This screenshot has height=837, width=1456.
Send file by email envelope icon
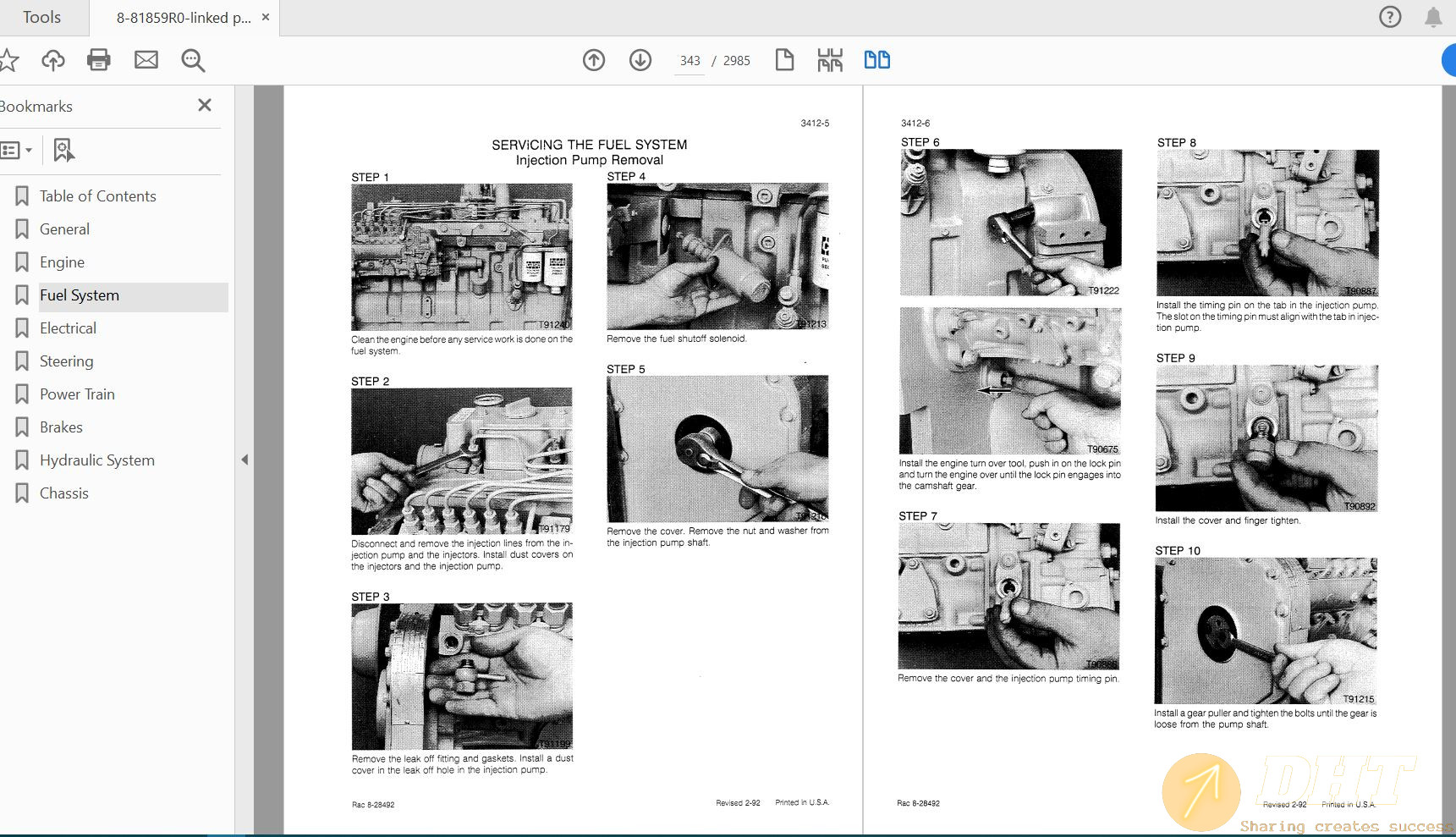click(x=146, y=60)
